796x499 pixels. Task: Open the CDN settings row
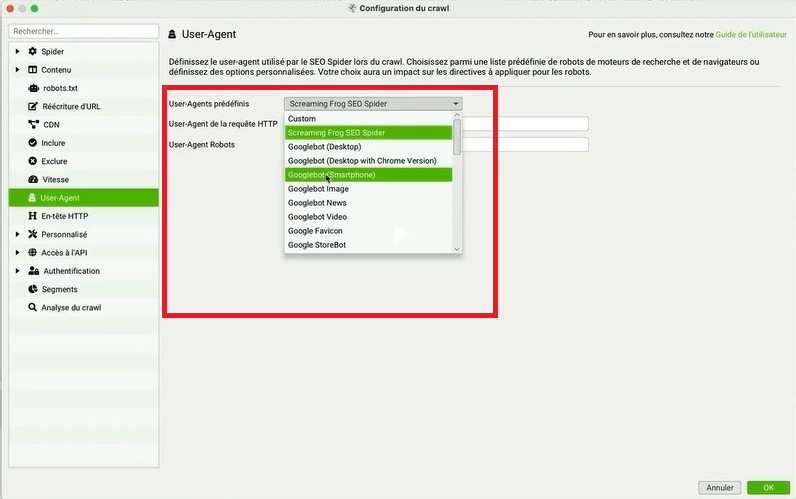pos(84,124)
